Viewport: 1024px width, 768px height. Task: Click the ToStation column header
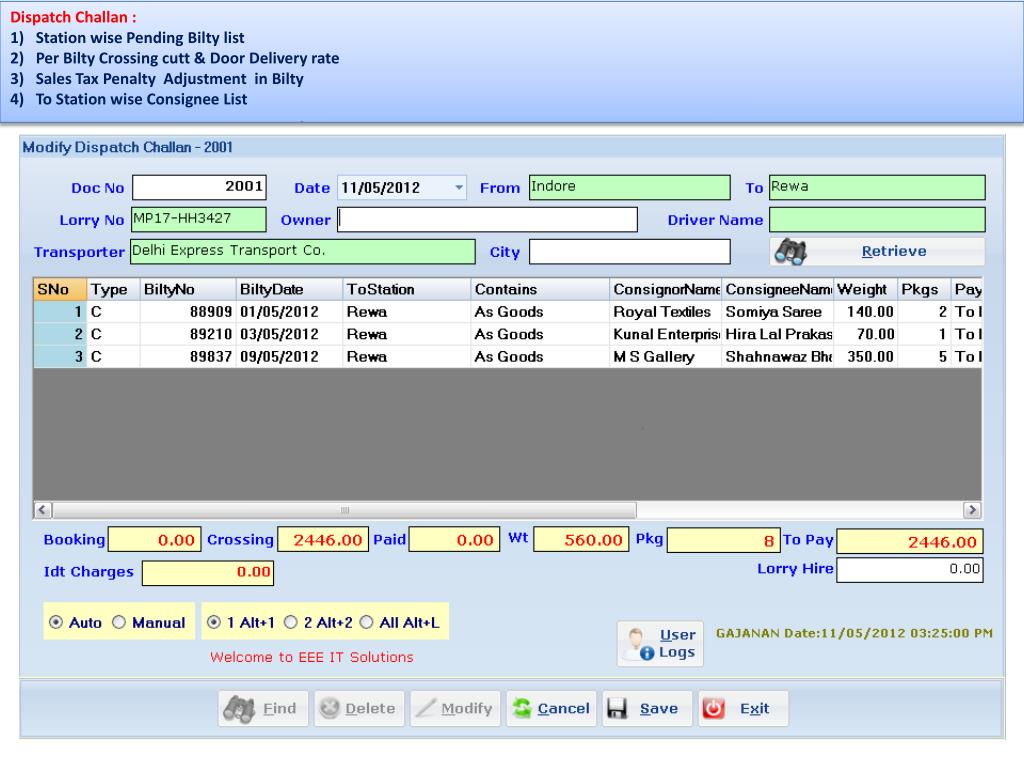point(407,289)
